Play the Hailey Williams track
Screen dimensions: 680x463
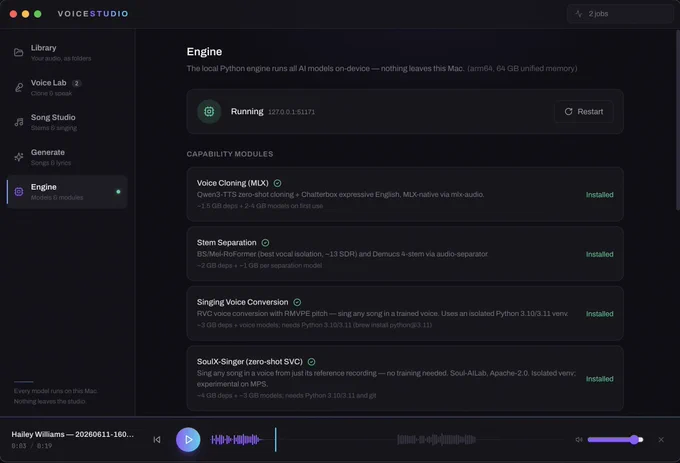(x=188, y=440)
